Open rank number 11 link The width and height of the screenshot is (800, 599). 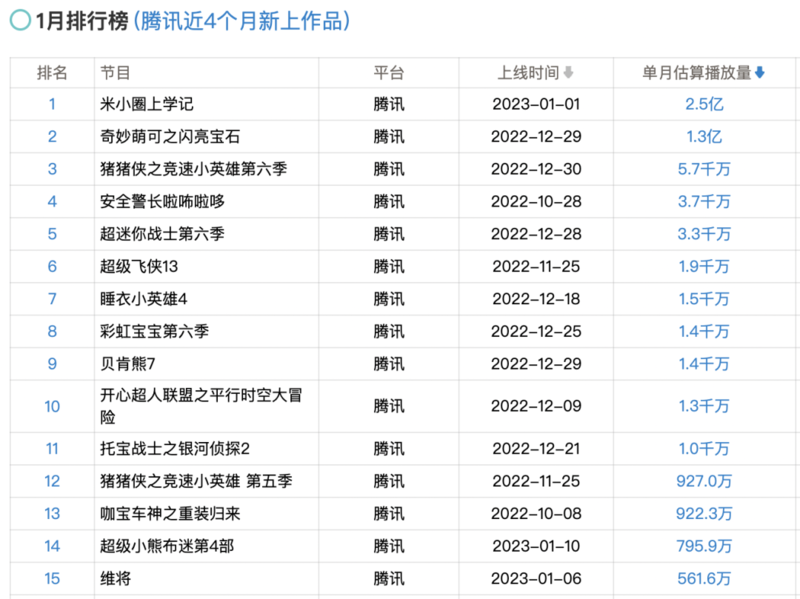click(x=52, y=449)
